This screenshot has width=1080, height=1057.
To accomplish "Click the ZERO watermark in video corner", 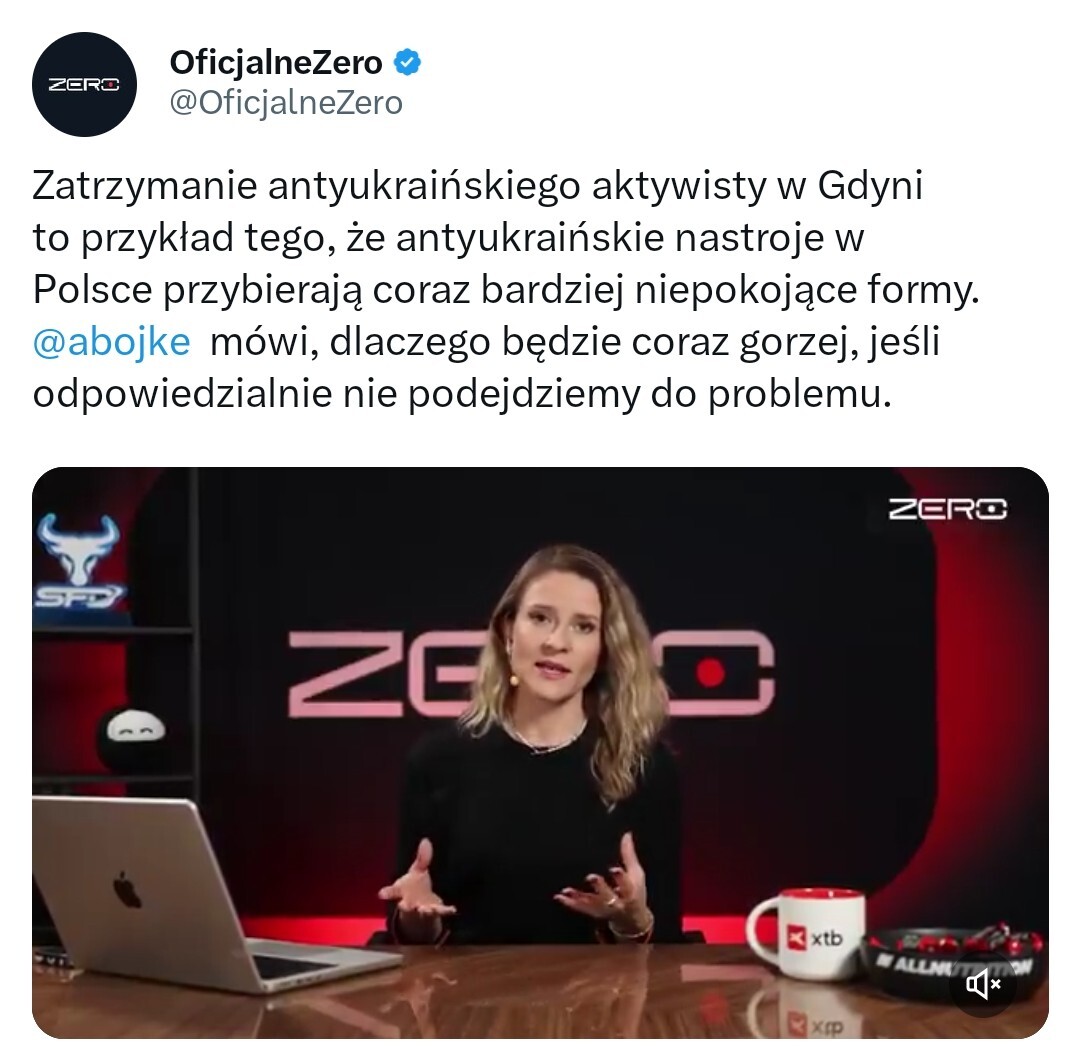I will [947, 510].
